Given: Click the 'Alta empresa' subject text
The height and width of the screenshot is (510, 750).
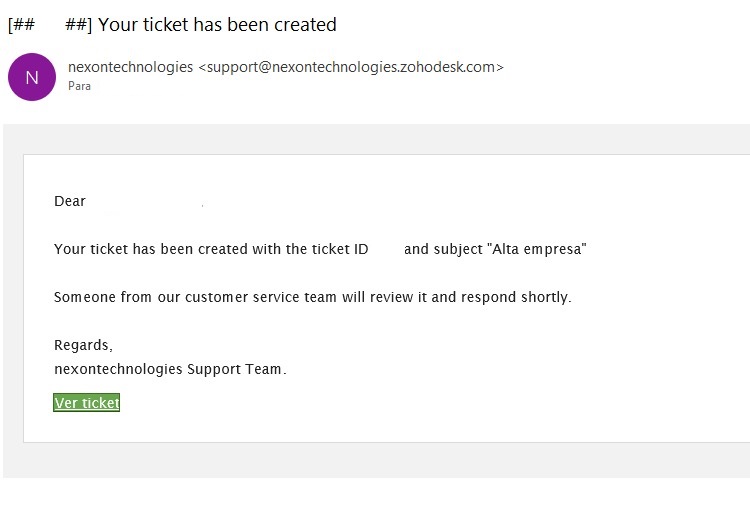Looking at the screenshot, I should tap(537, 249).
